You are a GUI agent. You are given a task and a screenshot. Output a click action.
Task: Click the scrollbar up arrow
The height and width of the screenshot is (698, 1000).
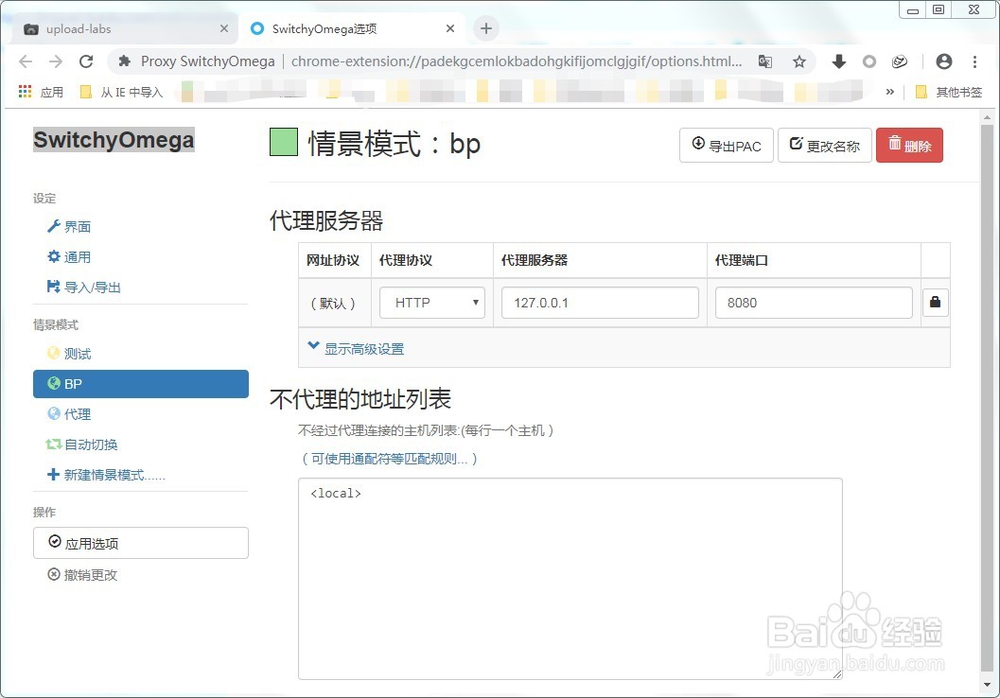[987, 118]
